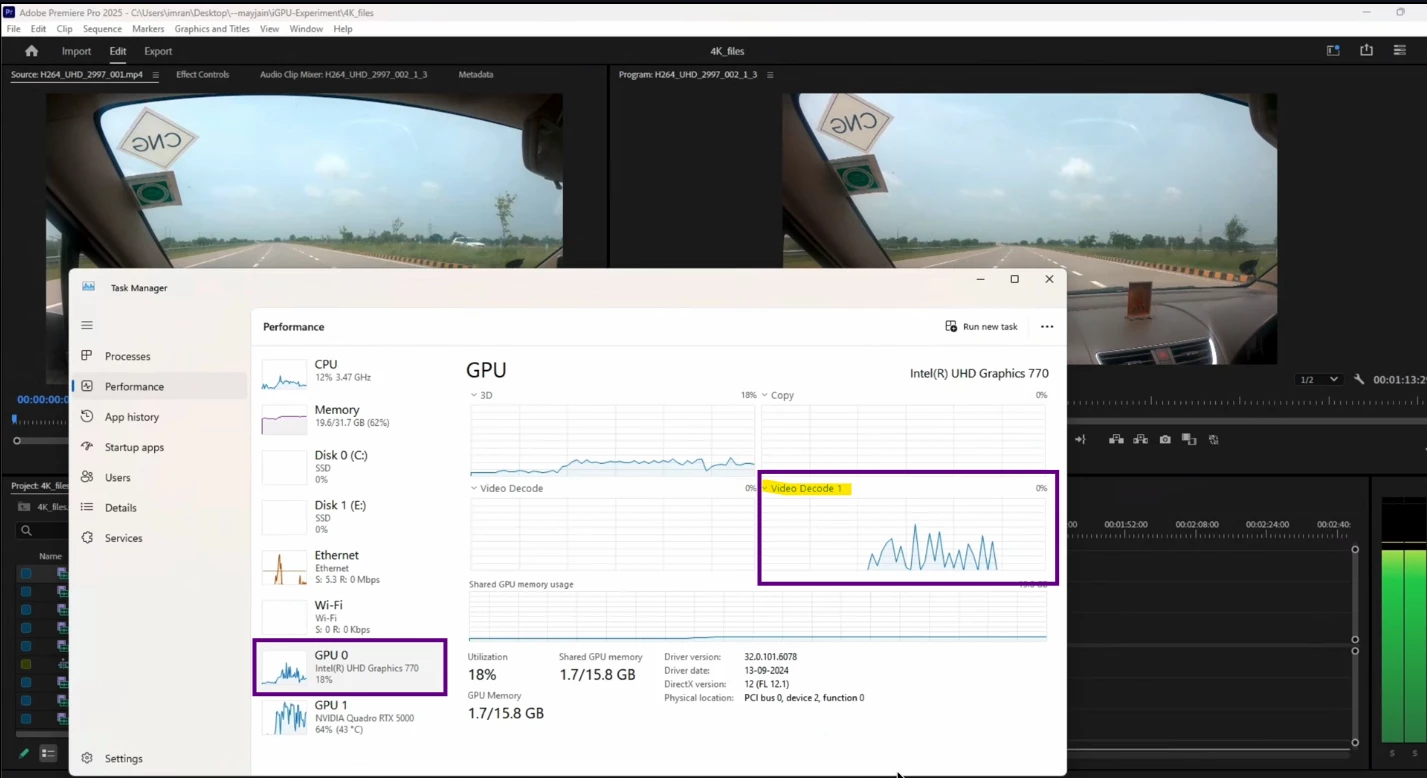Open the Graphics and Titles menu

(x=212, y=29)
